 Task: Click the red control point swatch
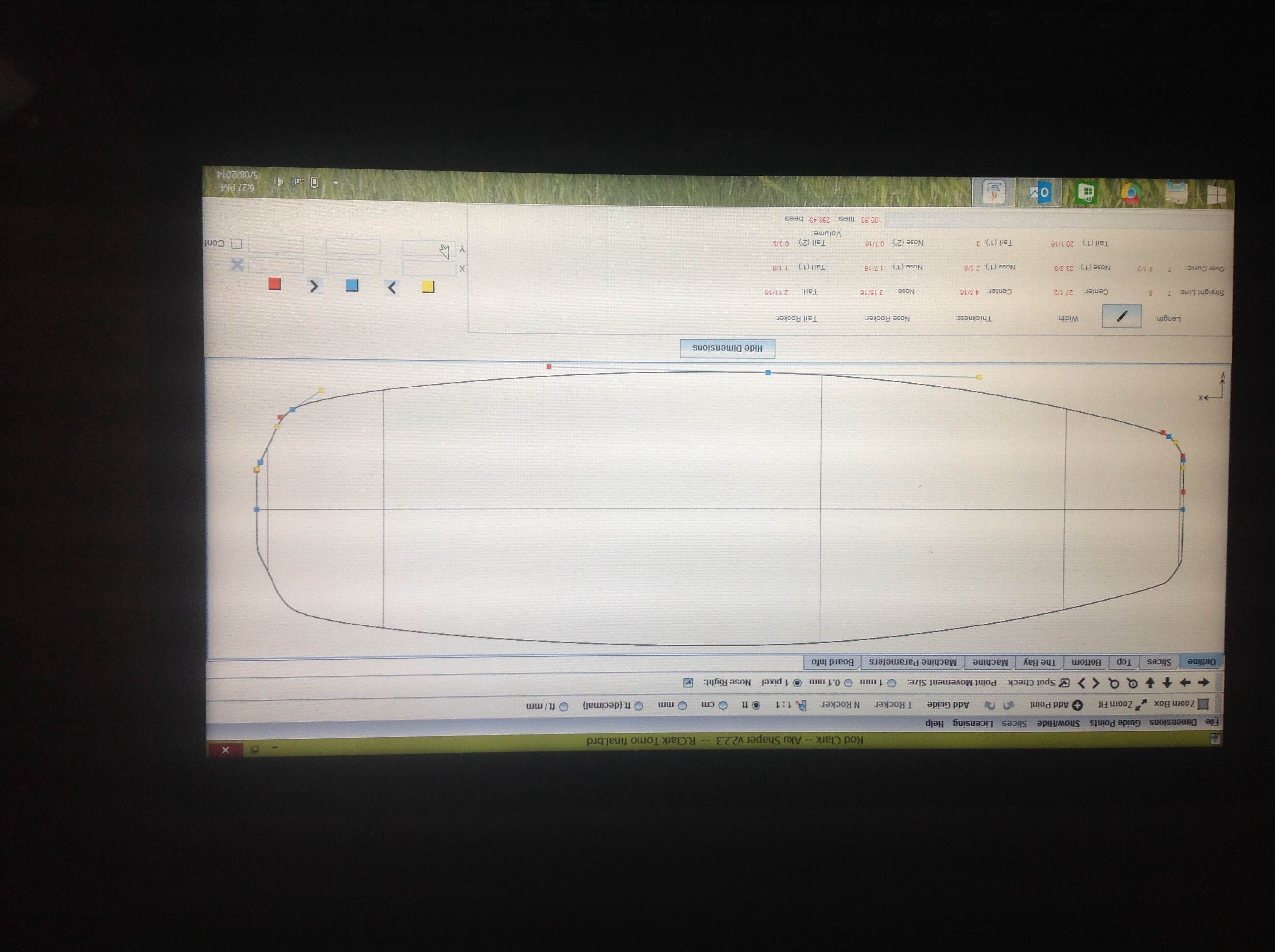274,284
